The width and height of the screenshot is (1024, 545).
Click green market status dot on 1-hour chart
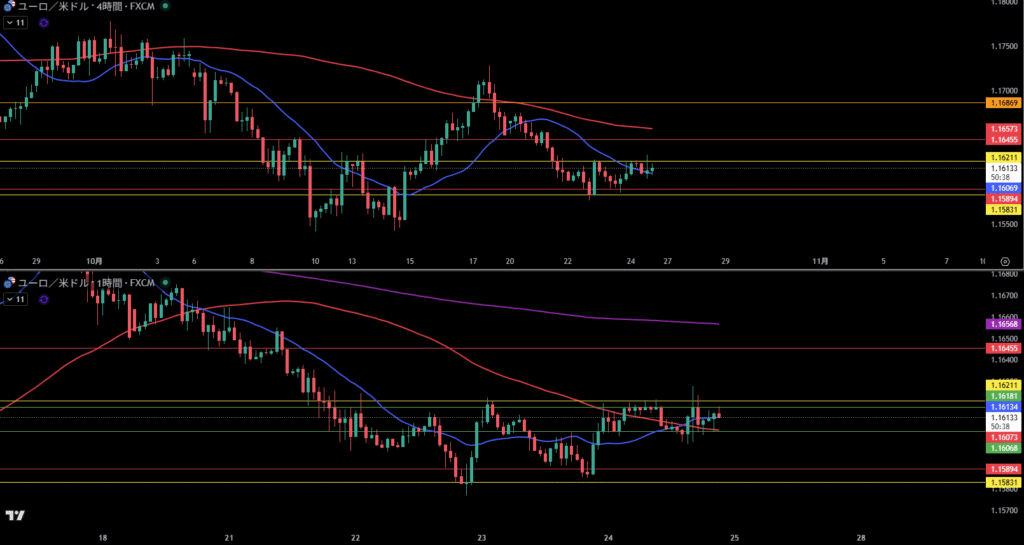tap(165, 283)
